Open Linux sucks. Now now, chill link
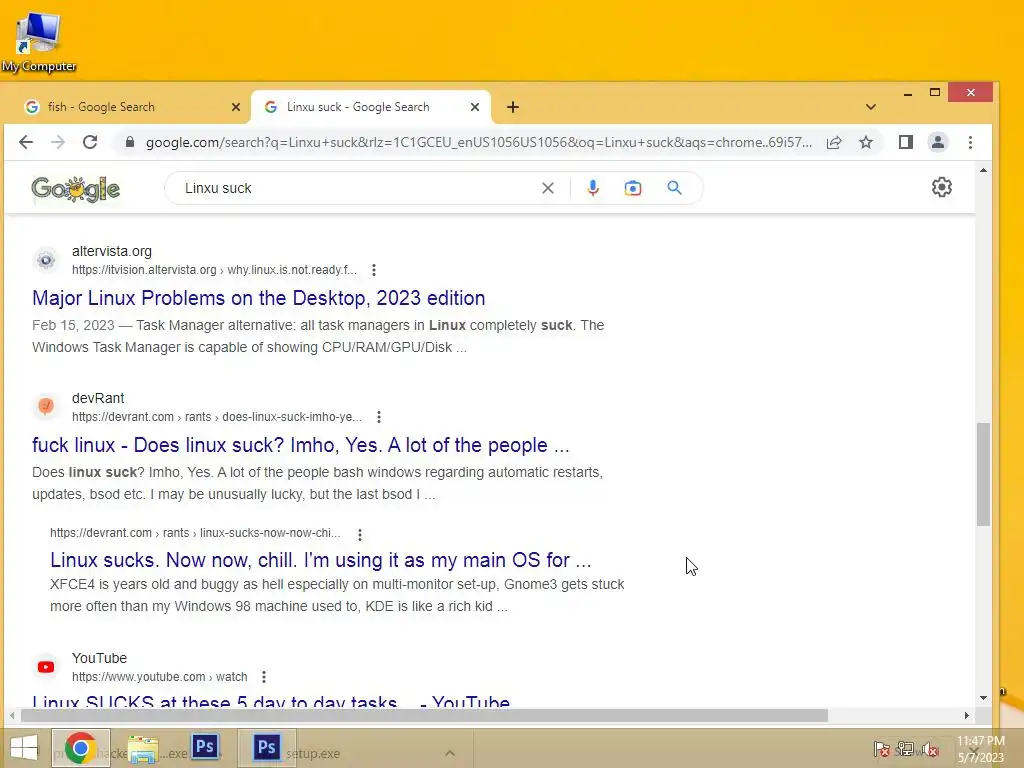Image resolution: width=1024 pixels, height=768 pixels. tap(321, 560)
